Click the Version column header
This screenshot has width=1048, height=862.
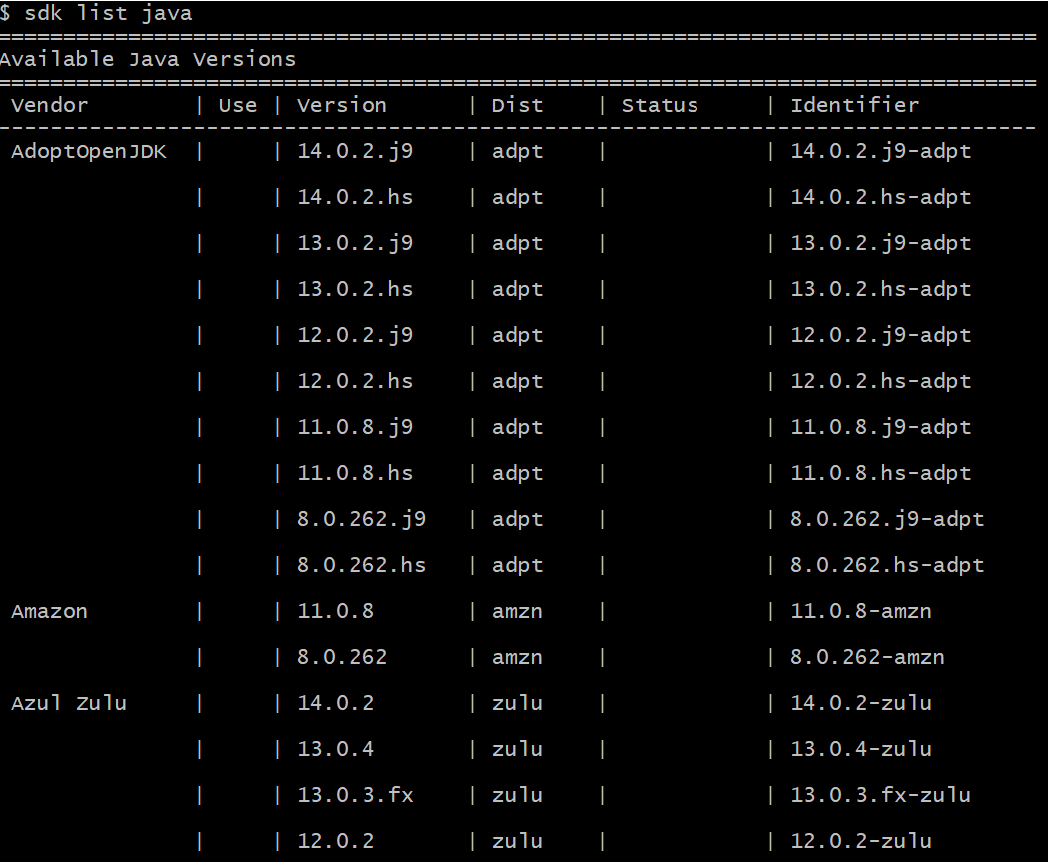pos(342,106)
